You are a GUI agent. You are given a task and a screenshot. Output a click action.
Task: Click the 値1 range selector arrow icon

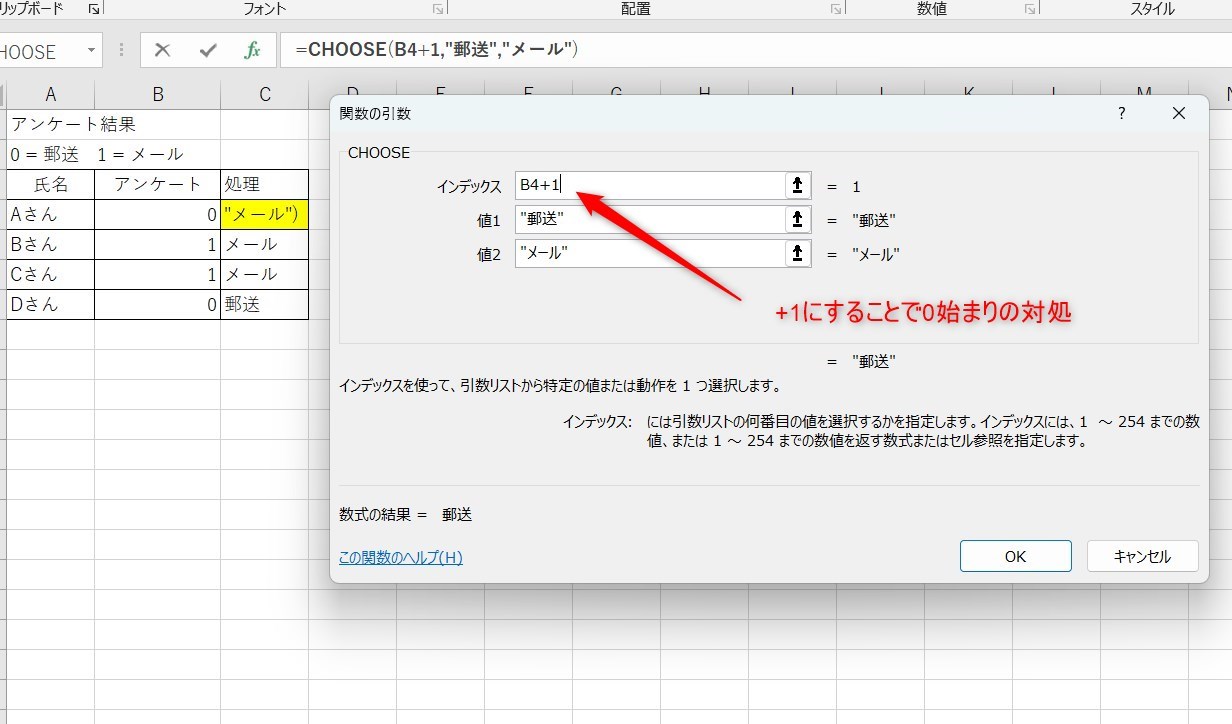797,220
